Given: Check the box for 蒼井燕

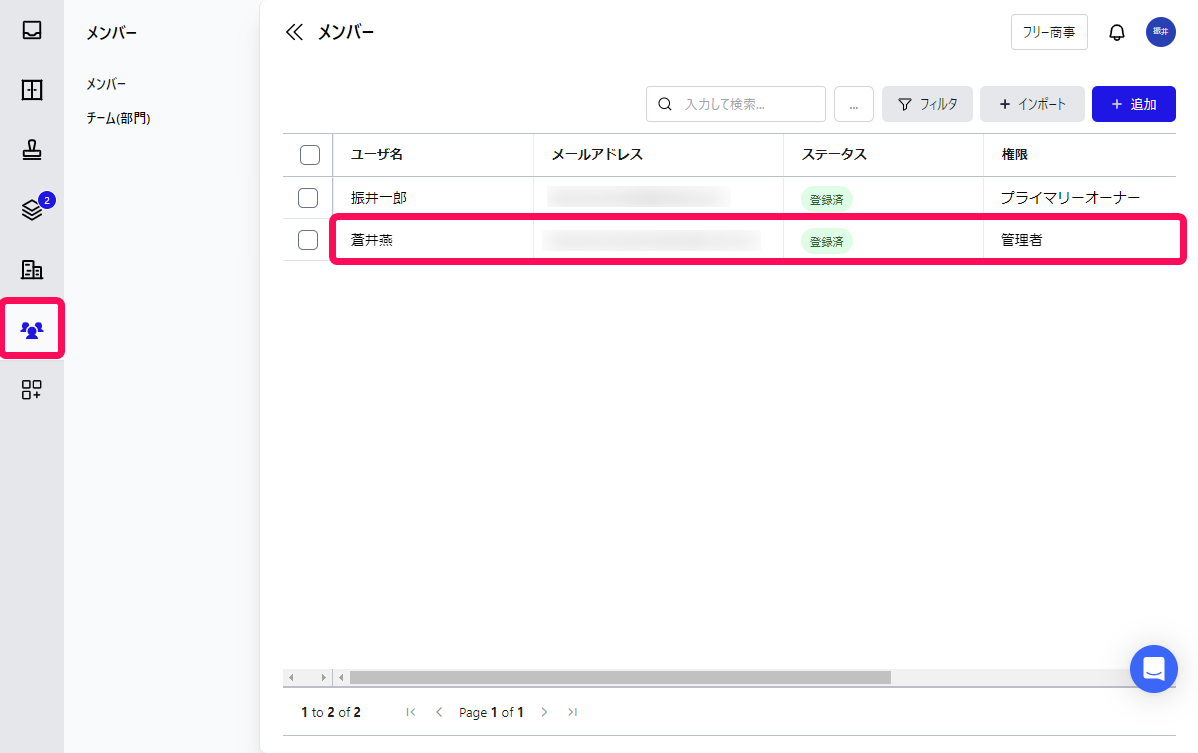Looking at the screenshot, I should [308, 240].
